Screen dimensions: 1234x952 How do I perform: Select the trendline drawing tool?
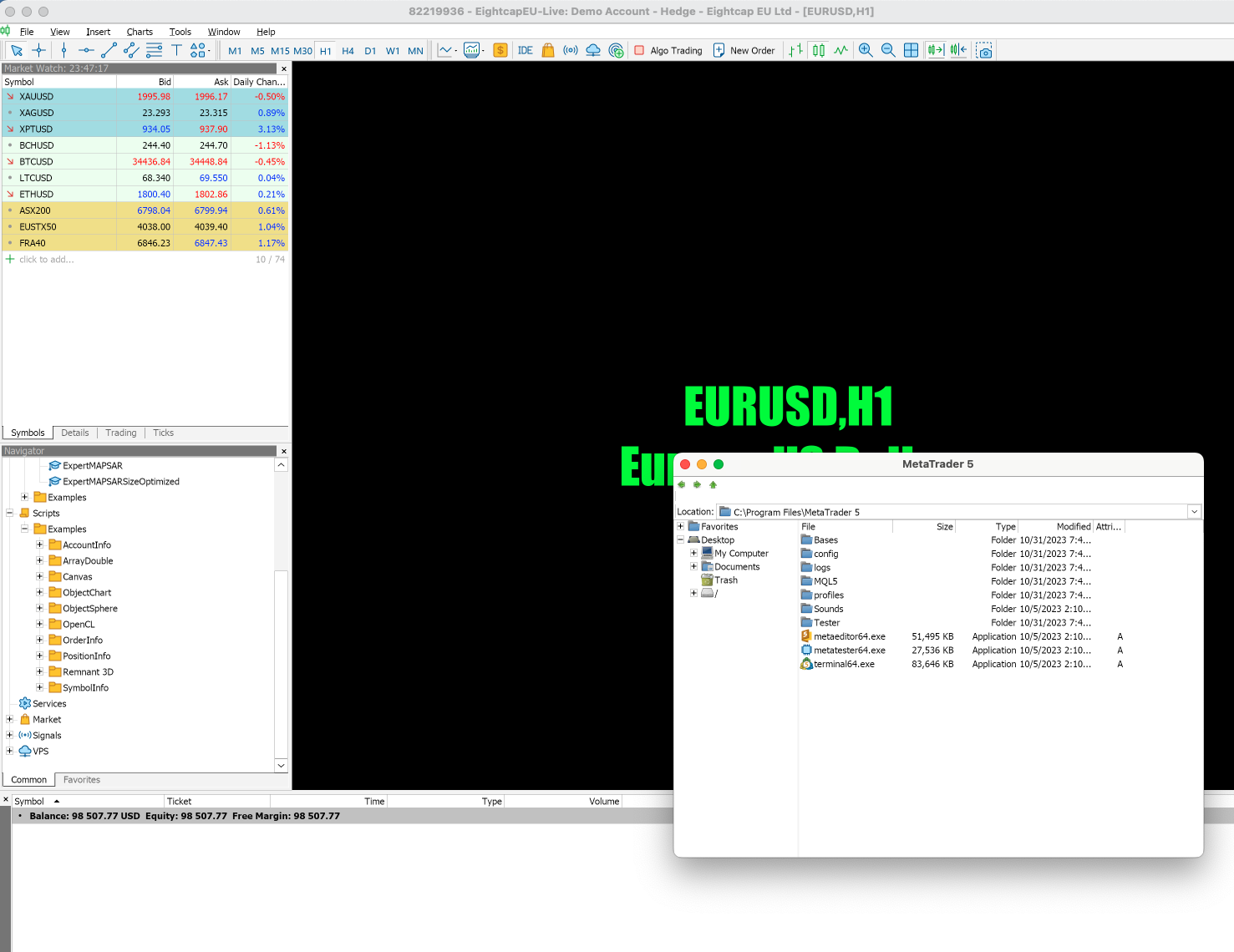pos(109,51)
